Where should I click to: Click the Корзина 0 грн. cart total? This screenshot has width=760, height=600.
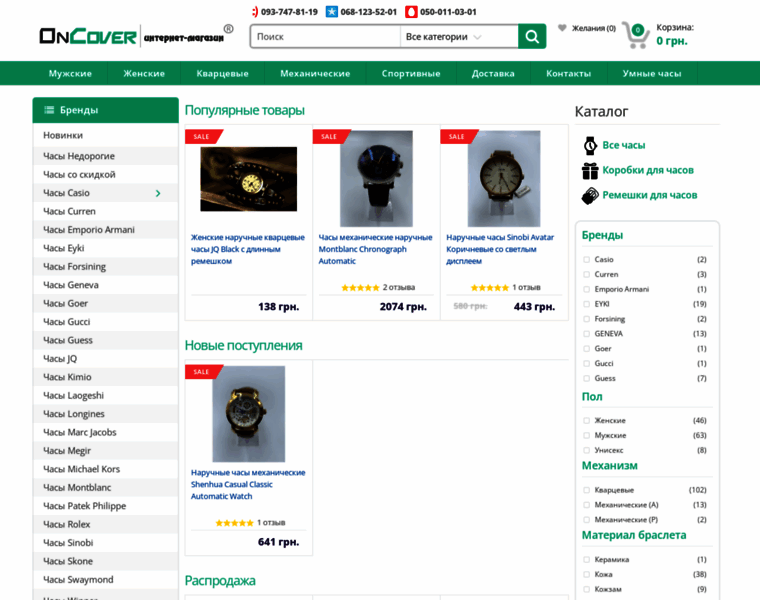[x=674, y=34]
